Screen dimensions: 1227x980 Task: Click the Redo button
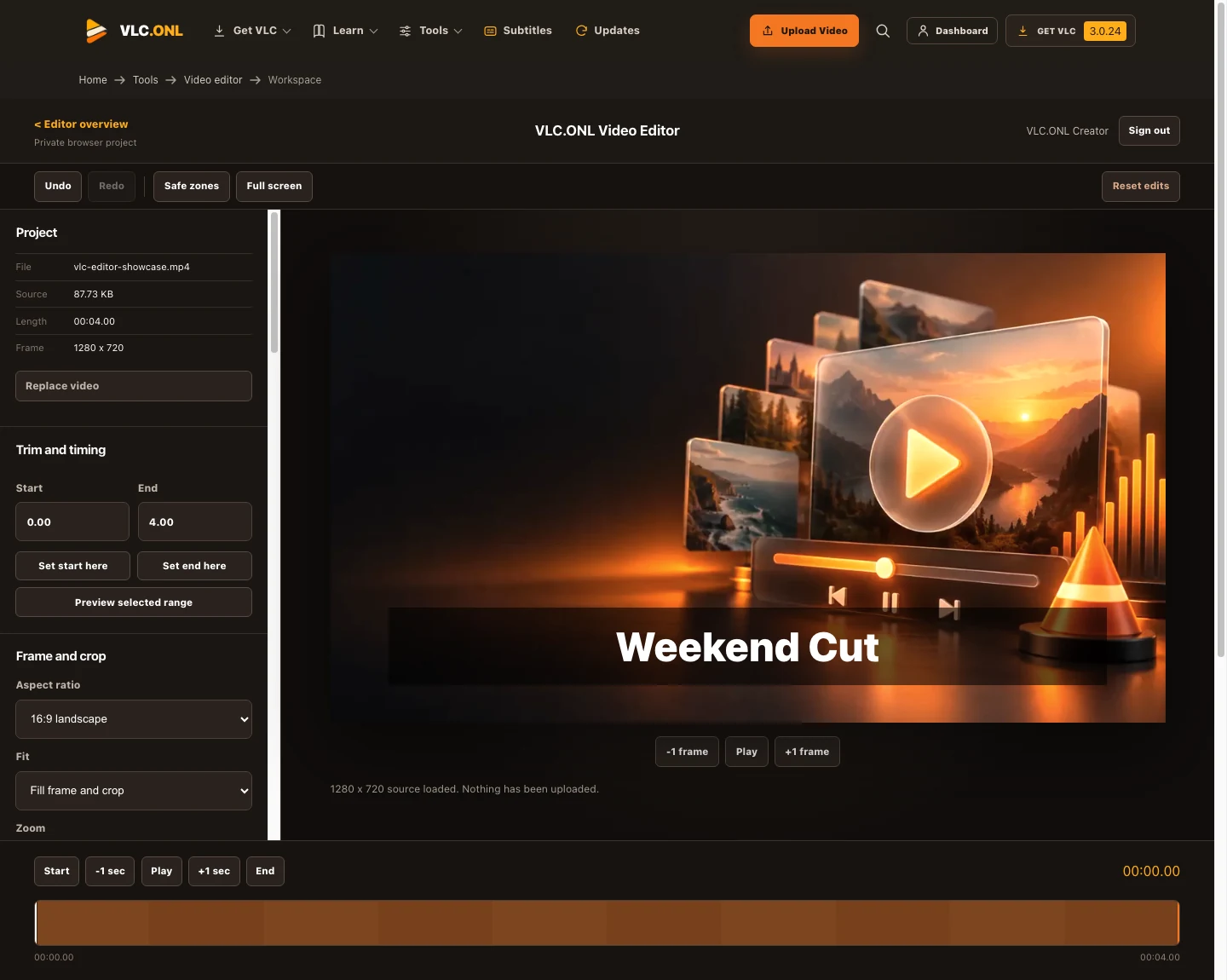point(112,187)
